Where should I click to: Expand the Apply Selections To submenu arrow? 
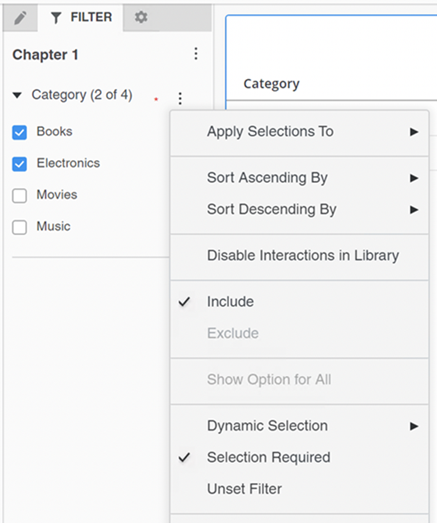tap(414, 132)
